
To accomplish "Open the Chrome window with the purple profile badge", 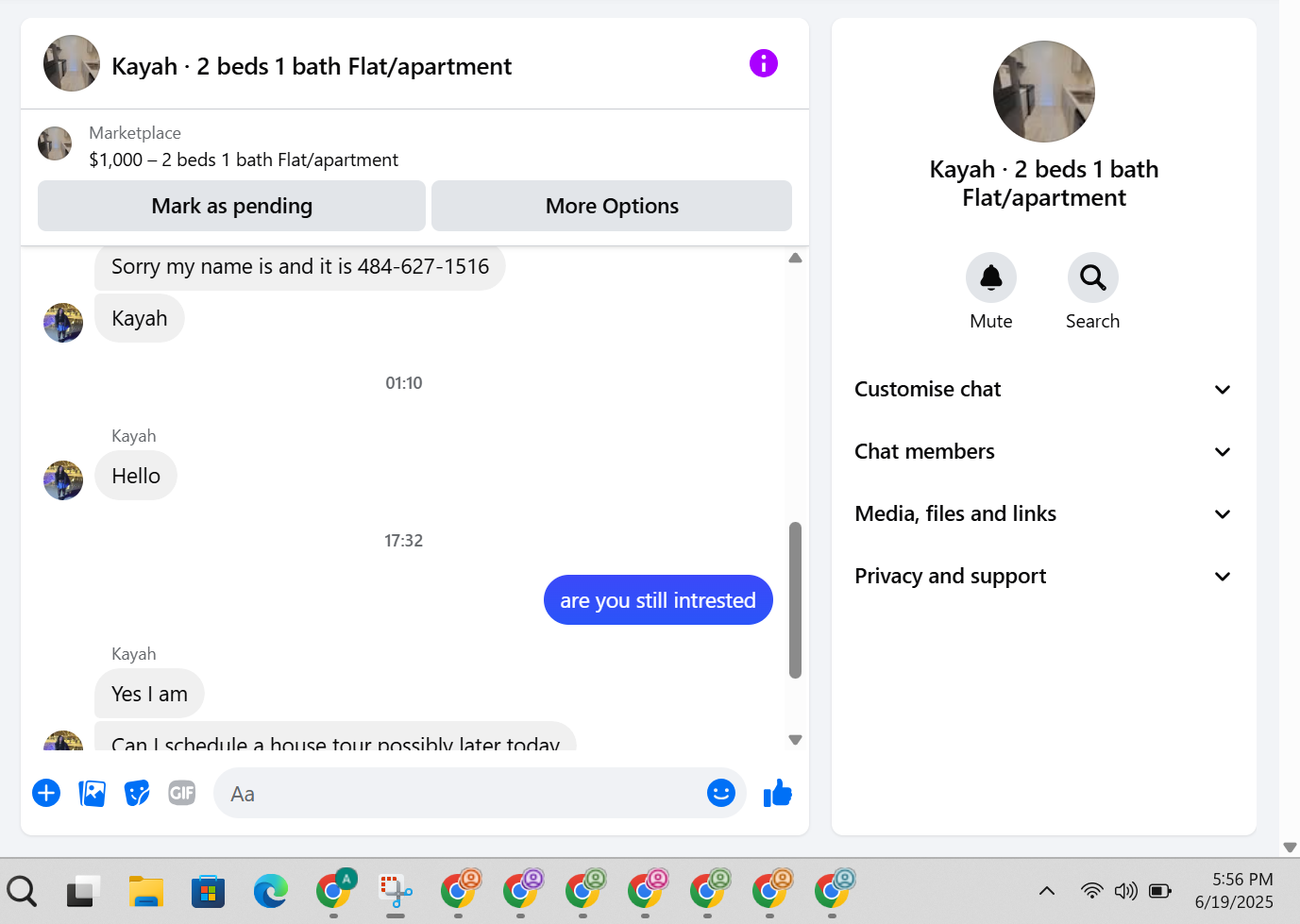I will click(522, 889).
